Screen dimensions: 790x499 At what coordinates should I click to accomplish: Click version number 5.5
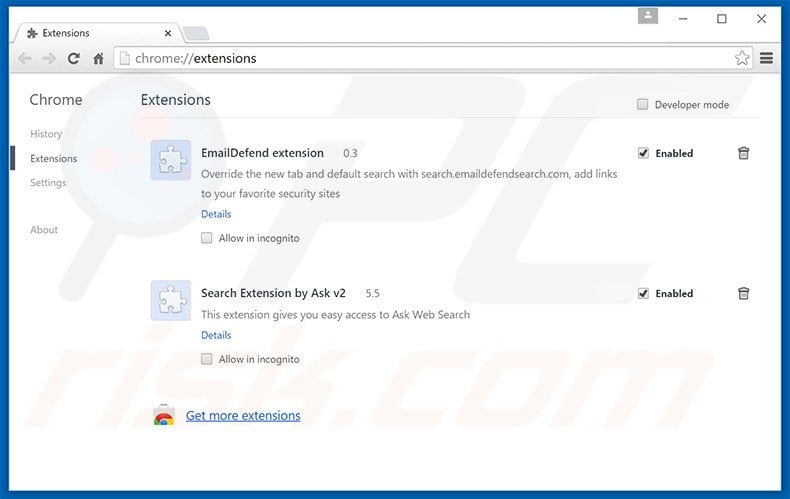point(372,293)
